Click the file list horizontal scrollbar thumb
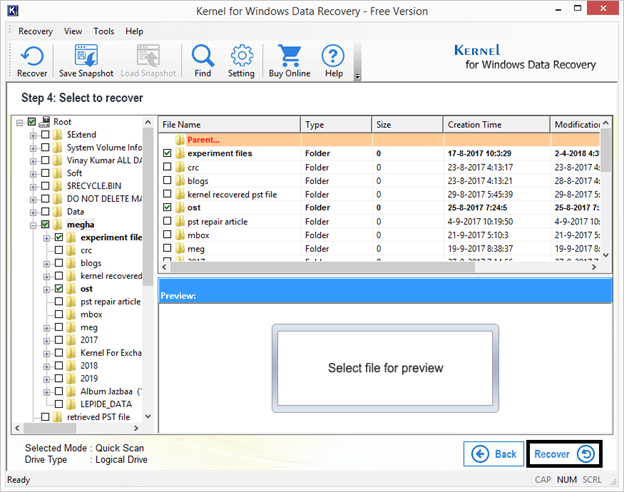Screen dimensions: 624x492 tap(322, 267)
